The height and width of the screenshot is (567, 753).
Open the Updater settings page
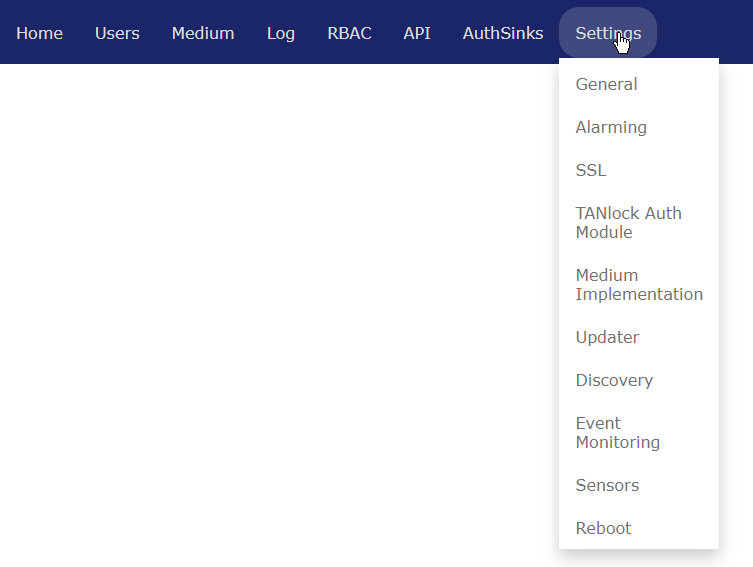(x=607, y=337)
